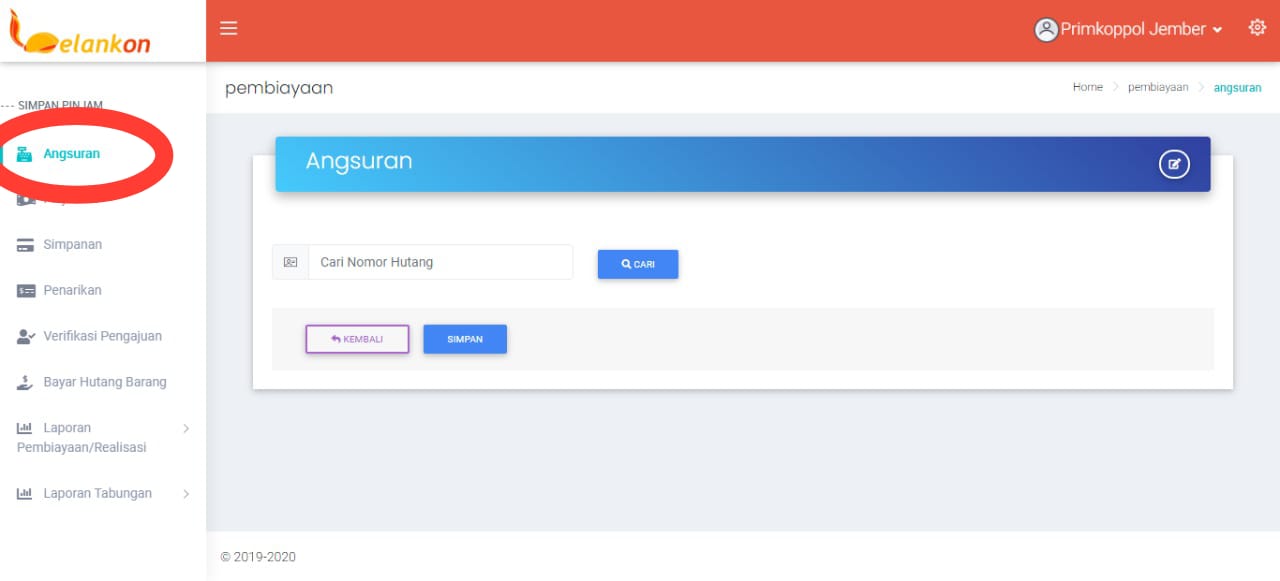
Task: Select Angsuran in the sidebar menu
Action: point(71,154)
